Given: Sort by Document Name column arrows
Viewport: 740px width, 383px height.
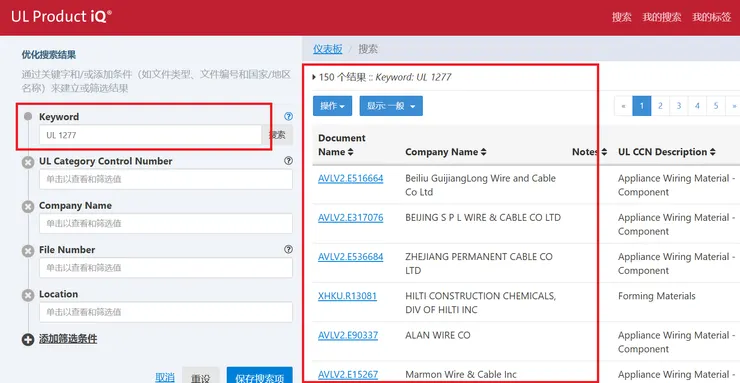Looking at the screenshot, I should [350, 152].
